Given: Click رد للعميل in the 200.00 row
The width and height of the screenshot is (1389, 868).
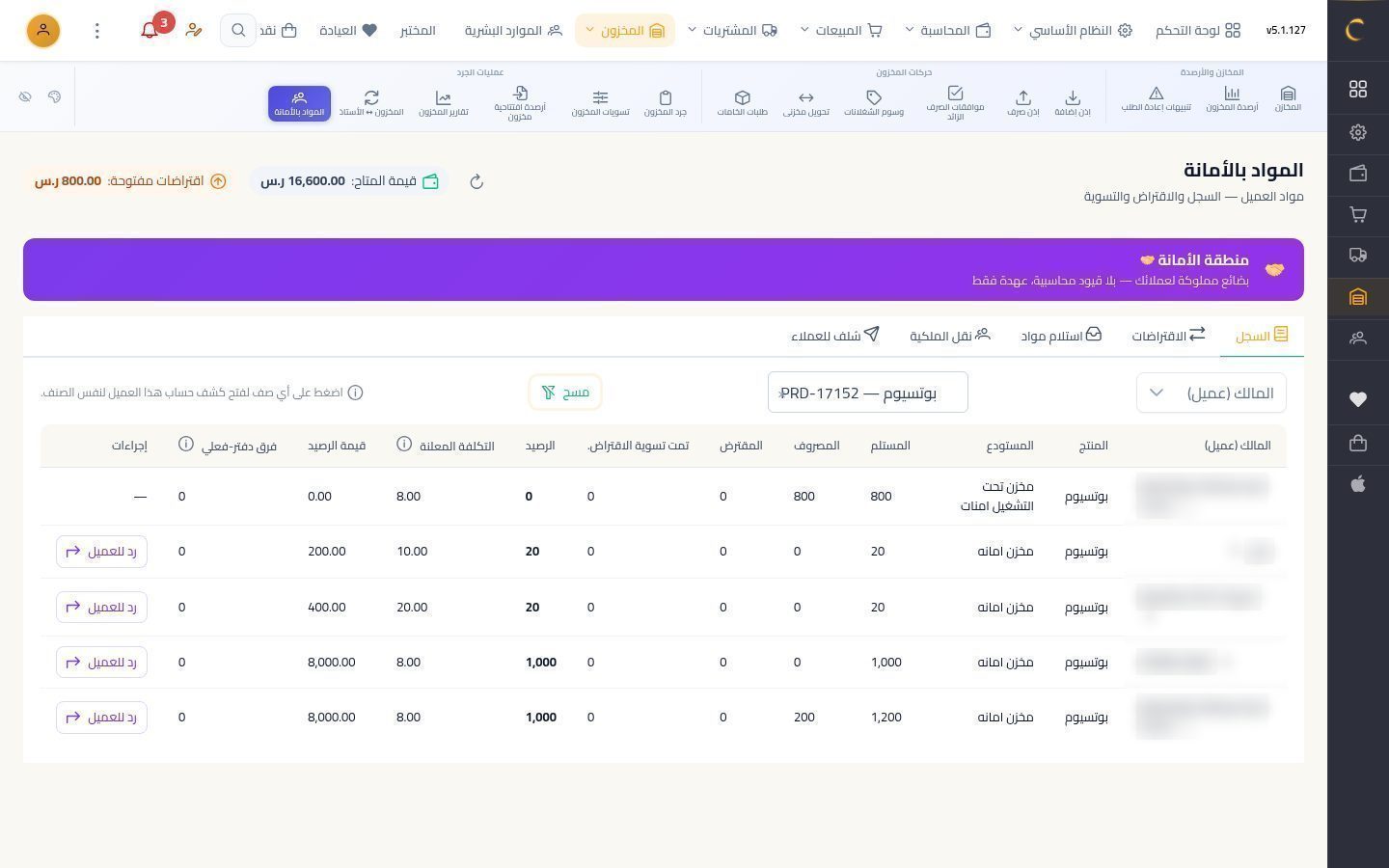Looking at the screenshot, I should 101,552.
